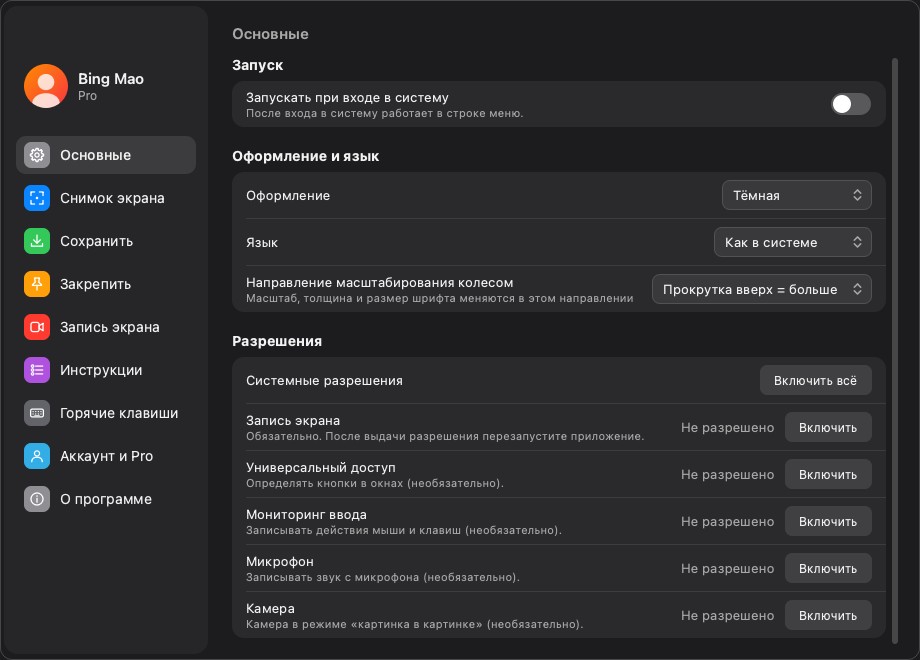Click the Bing Mao user name
The height and width of the screenshot is (660, 920).
tap(111, 79)
